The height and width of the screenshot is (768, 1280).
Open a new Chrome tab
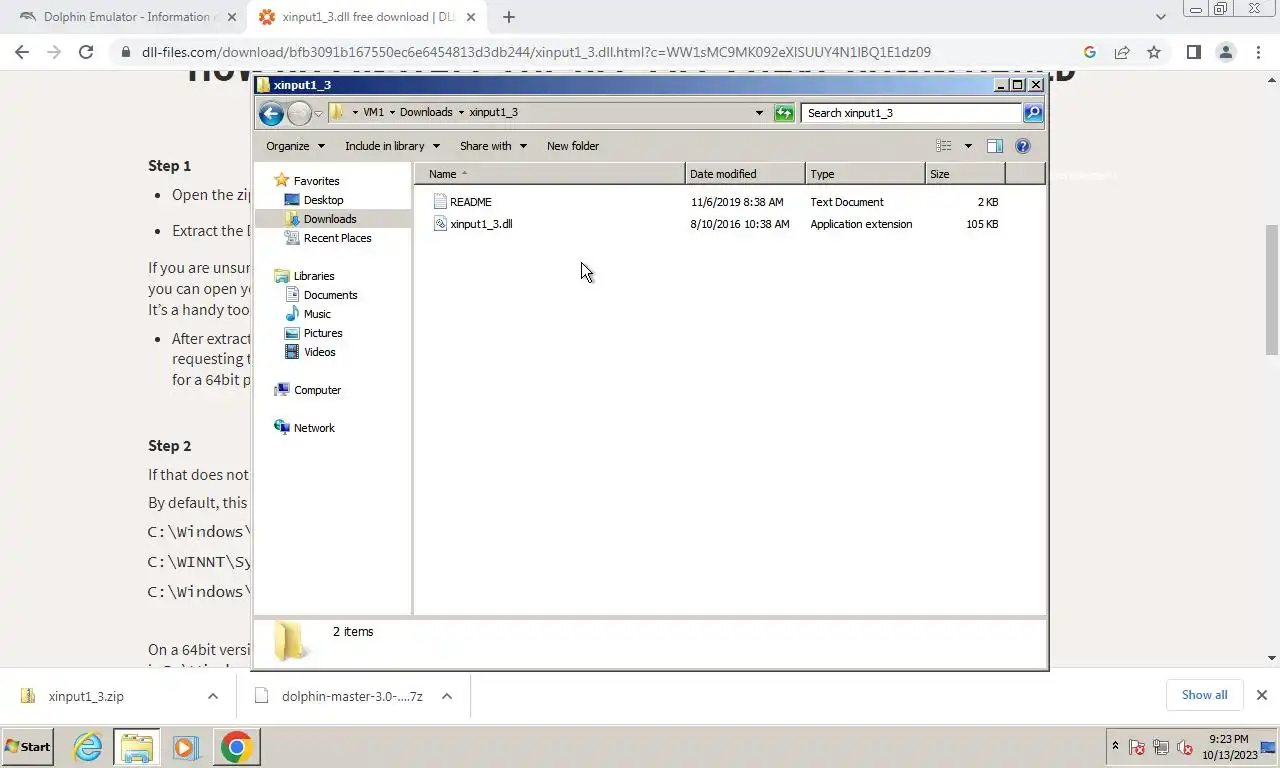tap(508, 17)
